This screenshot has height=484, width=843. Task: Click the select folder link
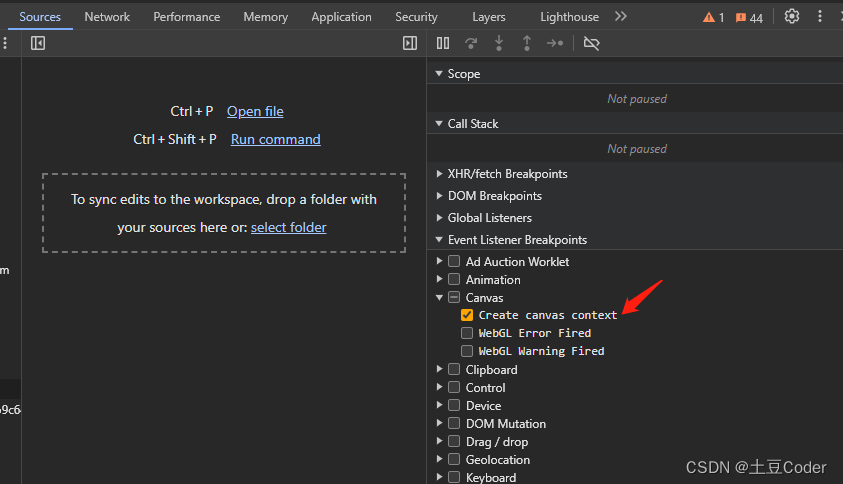tap(288, 227)
